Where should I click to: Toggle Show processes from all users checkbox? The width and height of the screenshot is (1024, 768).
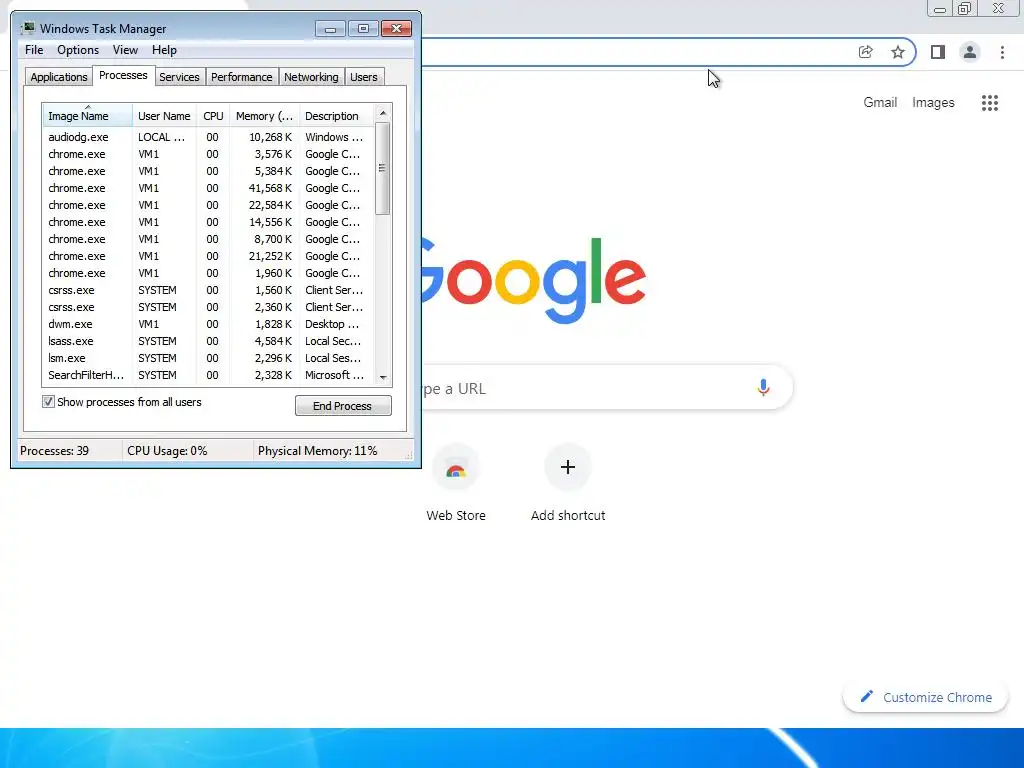tap(48, 402)
